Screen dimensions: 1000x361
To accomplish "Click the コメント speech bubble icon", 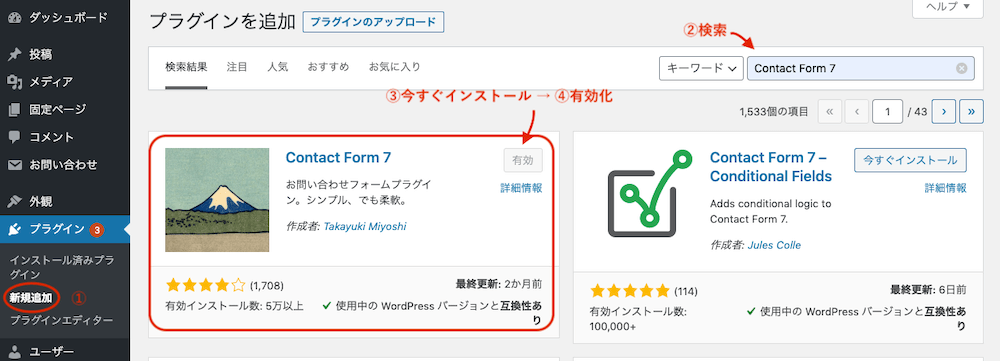I will click(x=15, y=137).
